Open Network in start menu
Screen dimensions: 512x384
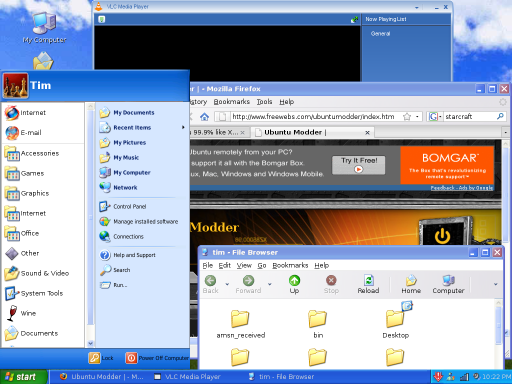point(118,187)
